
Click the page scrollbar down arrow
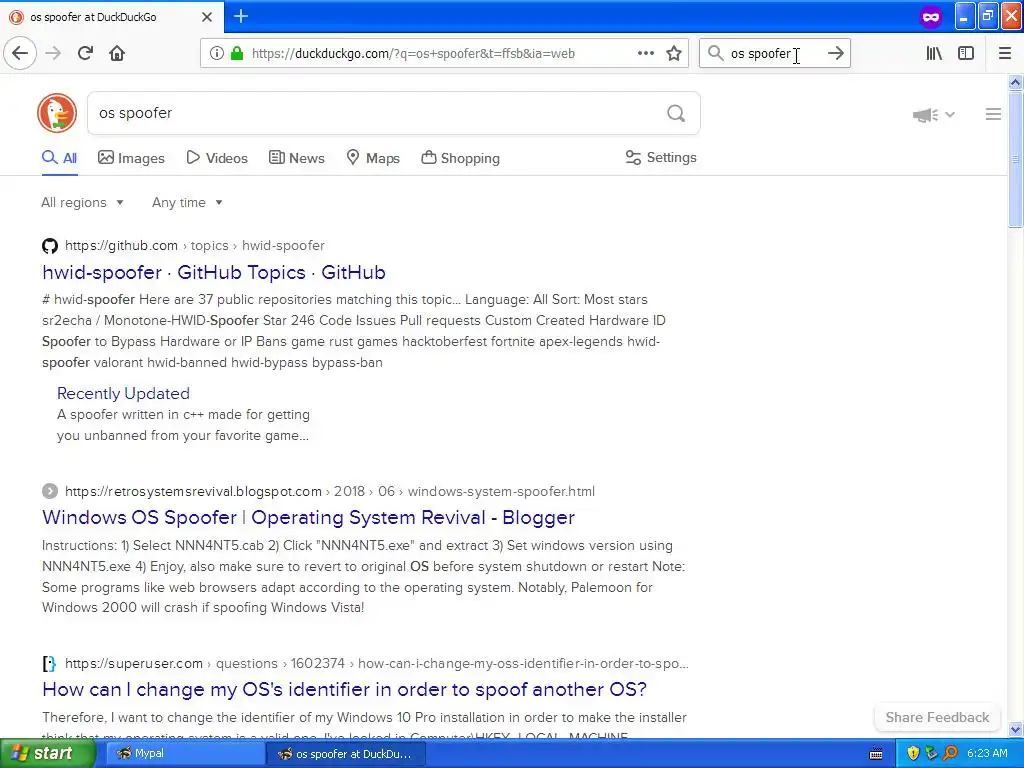click(1015, 729)
